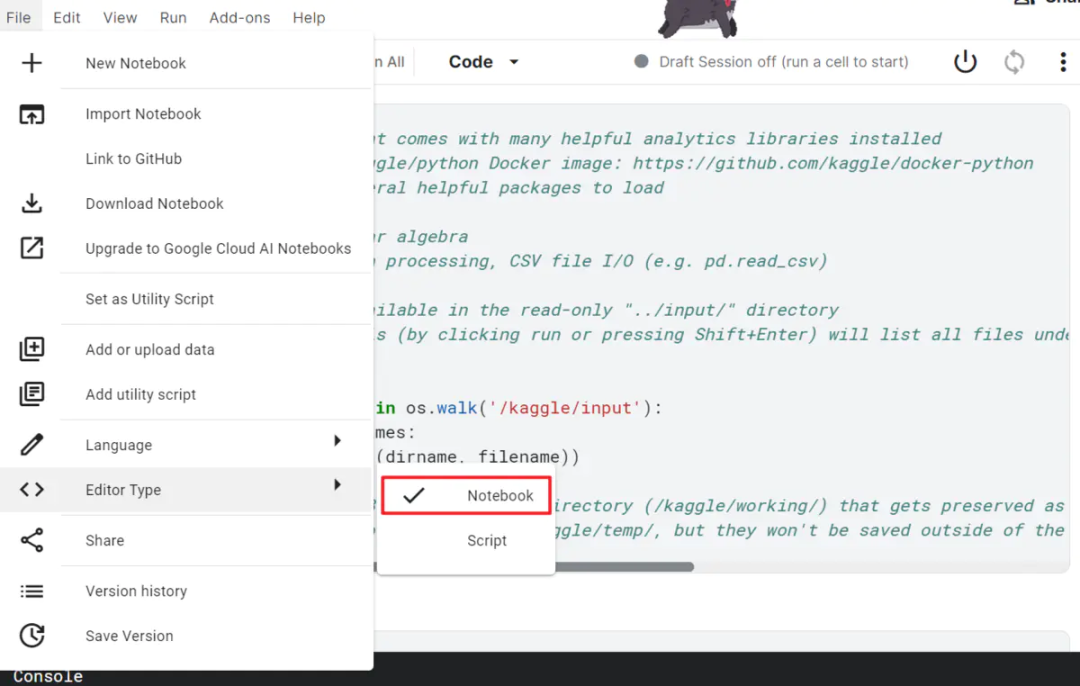Open the Help menu
The width and height of the screenshot is (1080, 686).
[x=309, y=18]
